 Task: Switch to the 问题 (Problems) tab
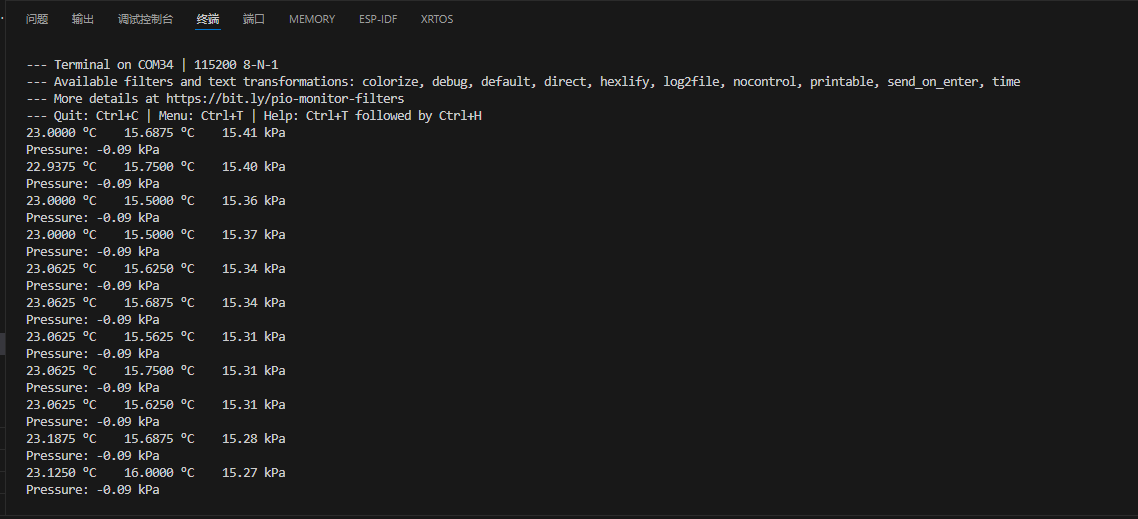(x=37, y=19)
